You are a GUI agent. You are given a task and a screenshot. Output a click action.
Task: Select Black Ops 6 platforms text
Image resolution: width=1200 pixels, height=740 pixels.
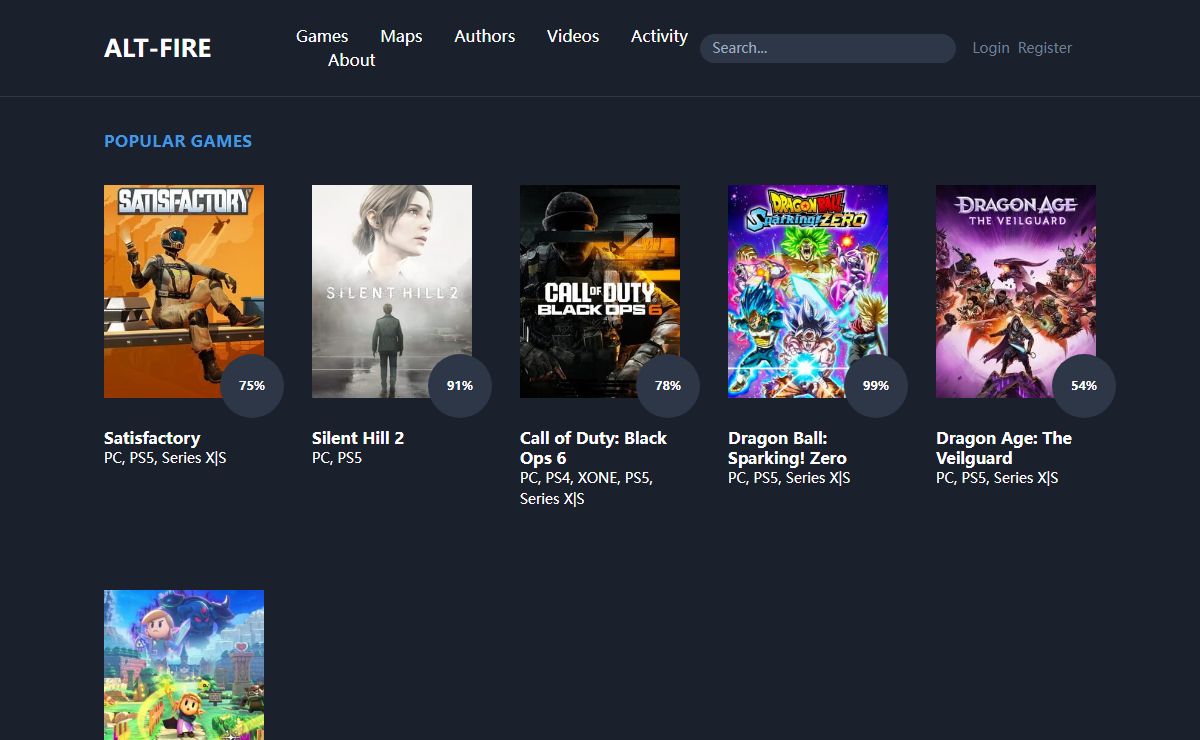pyautogui.click(x=587, y=488)
